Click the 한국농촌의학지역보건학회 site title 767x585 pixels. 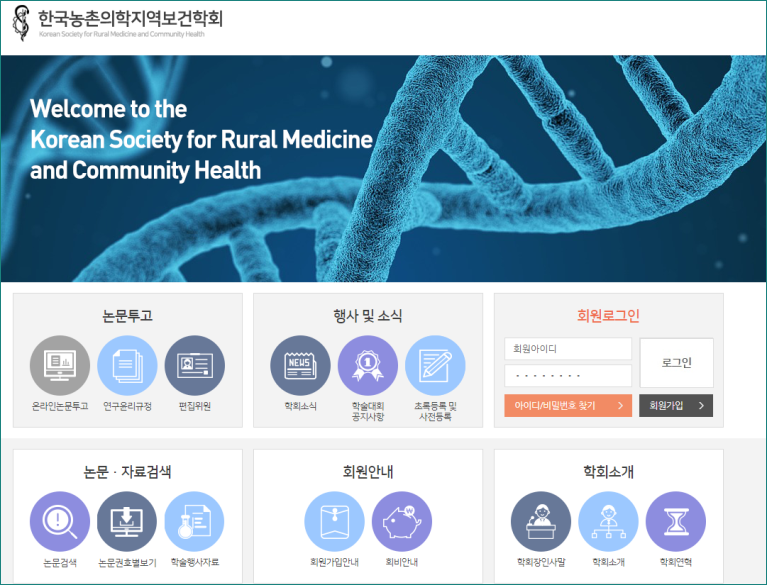click(x=131, y=19)
